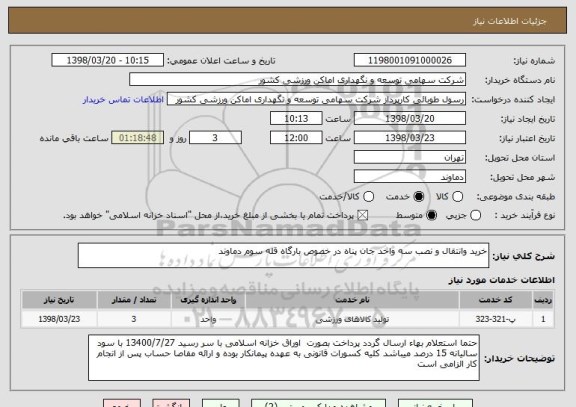Click the 'تعداد / مقدار' column header
The width and height of the screenshot is (576, 407).
coord(134,300)
